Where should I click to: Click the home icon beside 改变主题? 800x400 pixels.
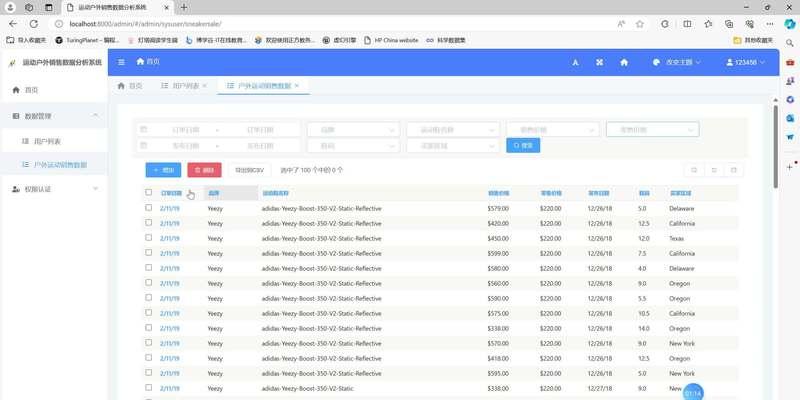[624, 62]
